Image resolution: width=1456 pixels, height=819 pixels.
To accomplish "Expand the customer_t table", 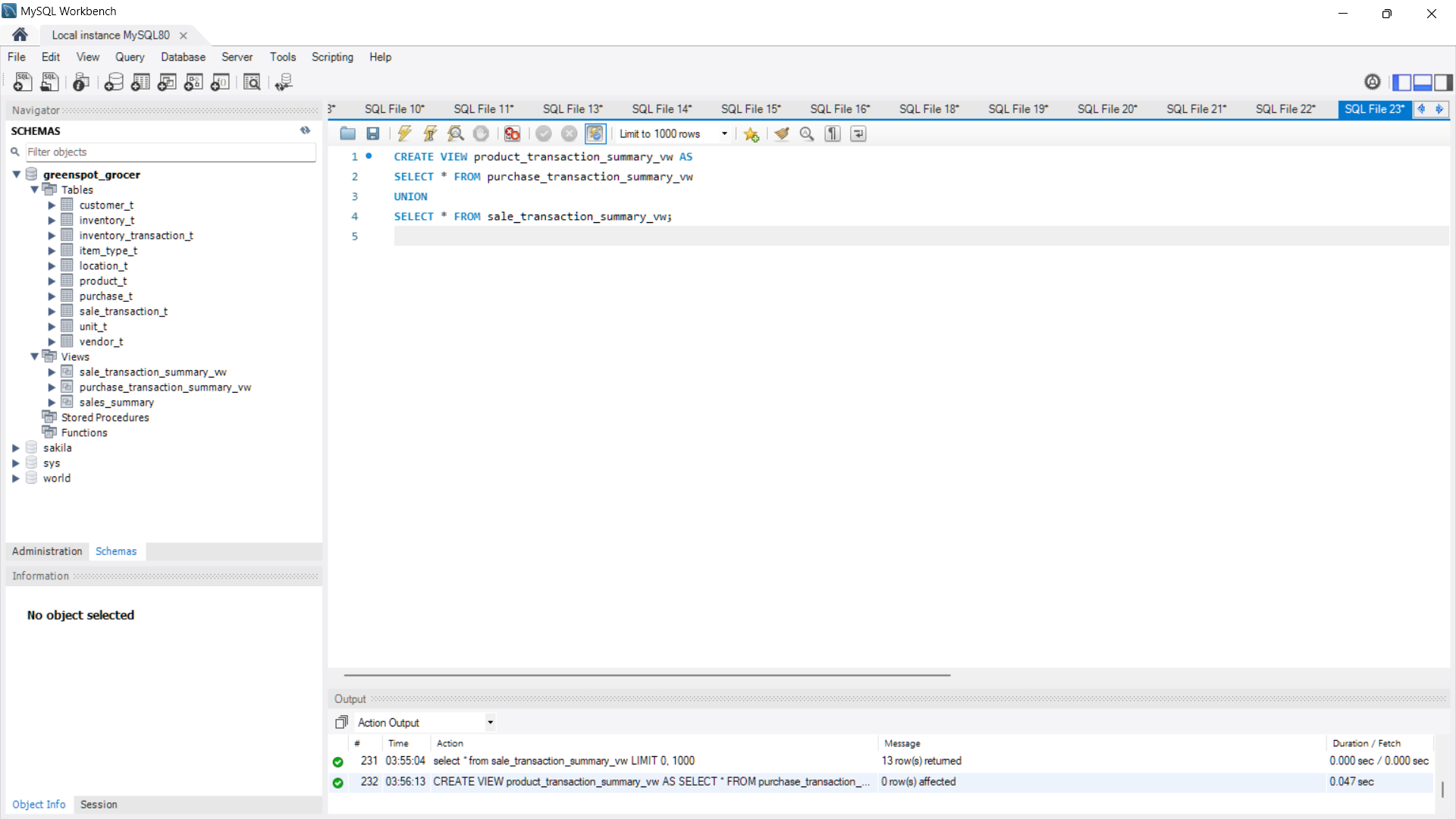I will point(52,206).
